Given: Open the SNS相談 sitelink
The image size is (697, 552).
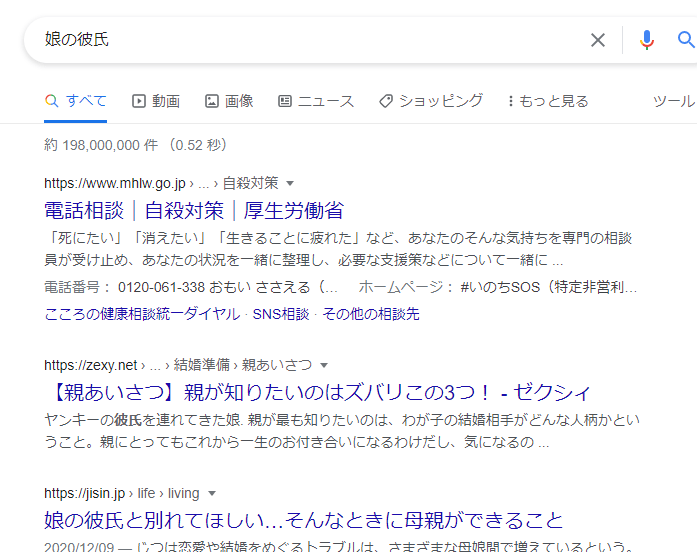Looking at the screenshot, I should 280,314.
